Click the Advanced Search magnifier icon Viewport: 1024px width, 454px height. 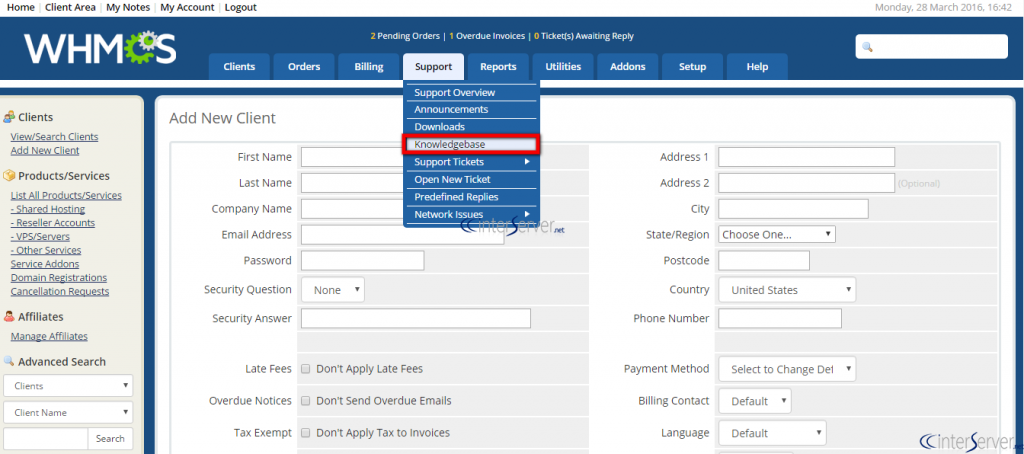[x=9, y=361]
